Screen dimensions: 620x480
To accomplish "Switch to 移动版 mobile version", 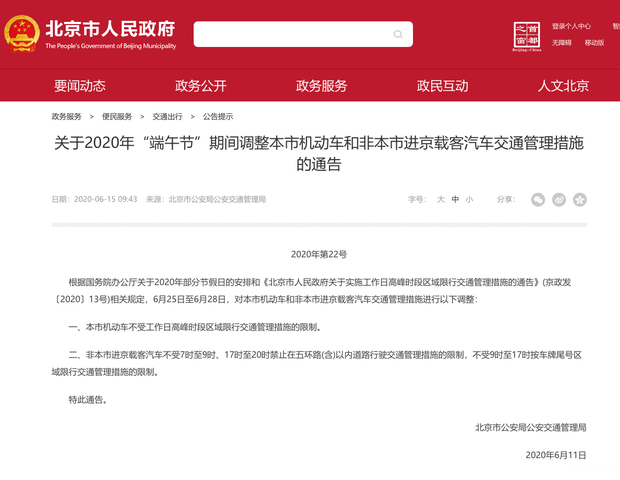I will coord(594,43).
